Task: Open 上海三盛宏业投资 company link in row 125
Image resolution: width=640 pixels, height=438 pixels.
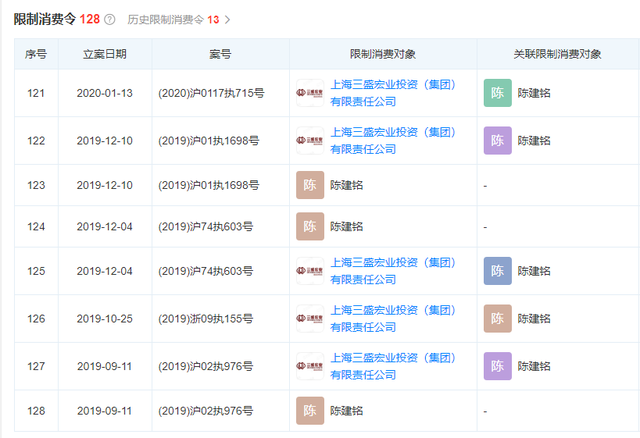Action: [393, 271]
